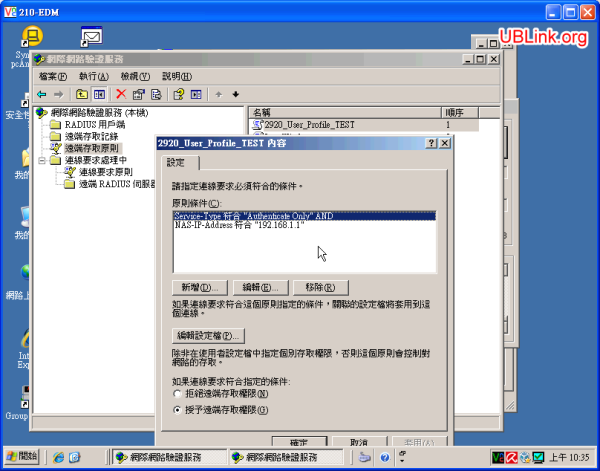This screenshot has width=600, height=471.
Task: Click the red X delete toolbar icon
Action: pyautogui.click(x=120, y=94)
